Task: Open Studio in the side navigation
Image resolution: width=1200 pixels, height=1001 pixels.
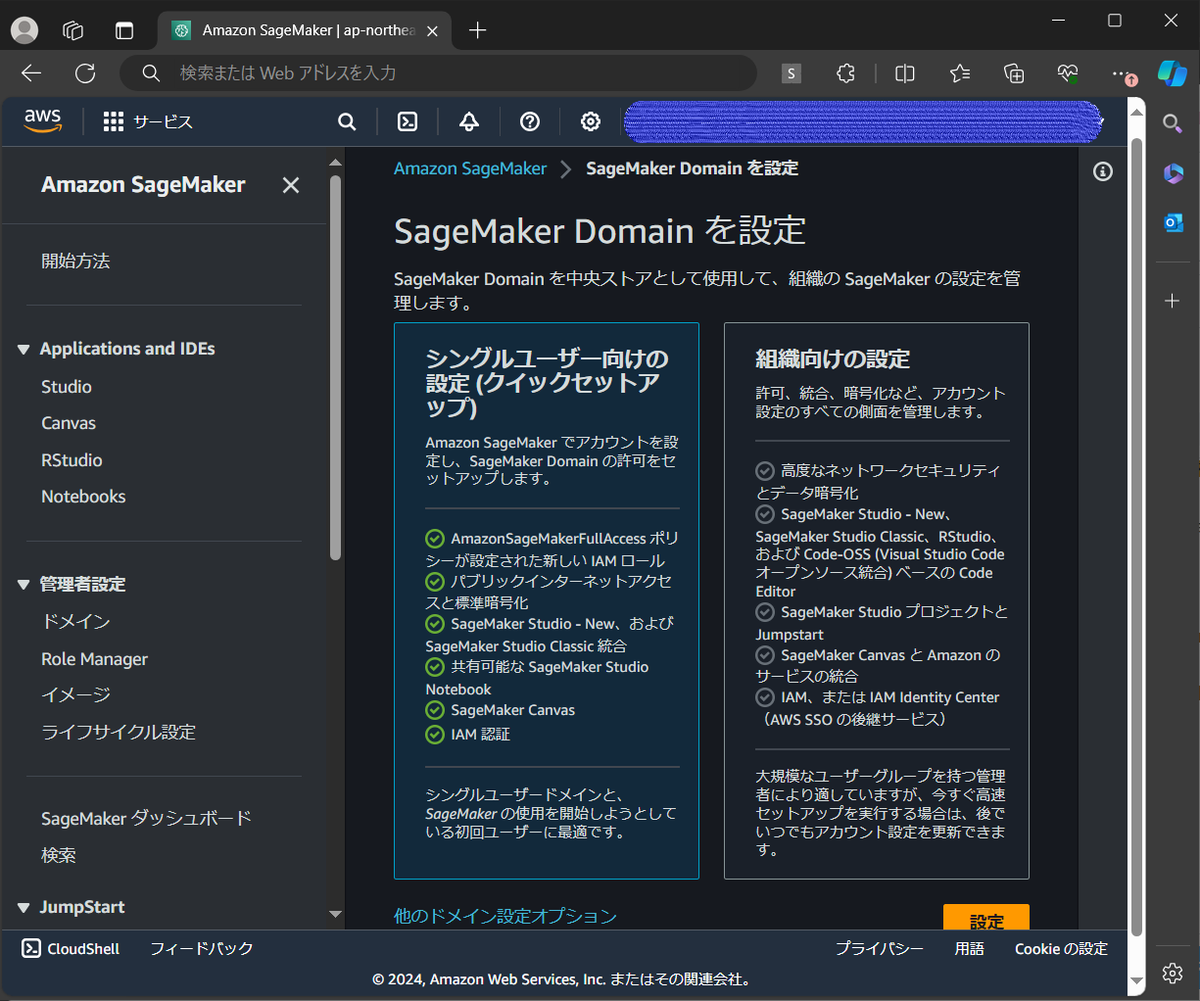Action: click(66, 387)
